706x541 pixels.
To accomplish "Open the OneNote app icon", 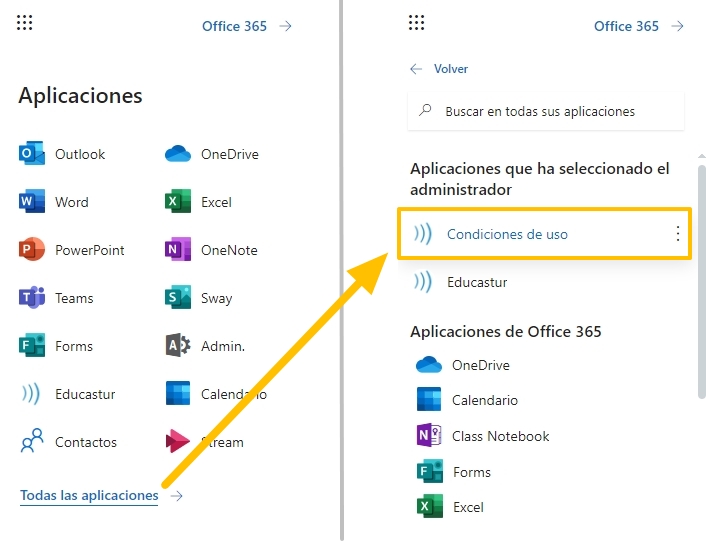I will click(x=178, y=249).
